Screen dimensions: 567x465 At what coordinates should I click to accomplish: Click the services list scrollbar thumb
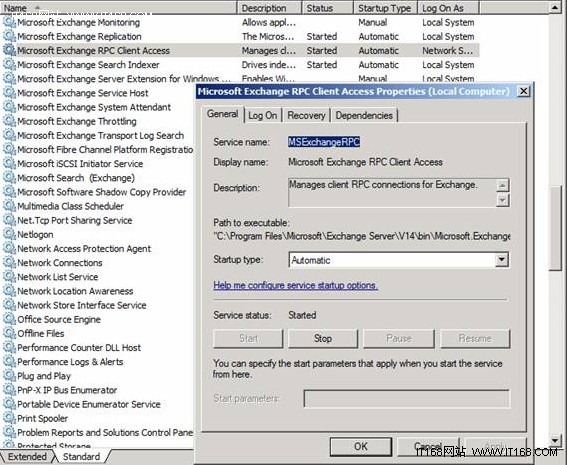pyautogui.click(x=555, y=228)
